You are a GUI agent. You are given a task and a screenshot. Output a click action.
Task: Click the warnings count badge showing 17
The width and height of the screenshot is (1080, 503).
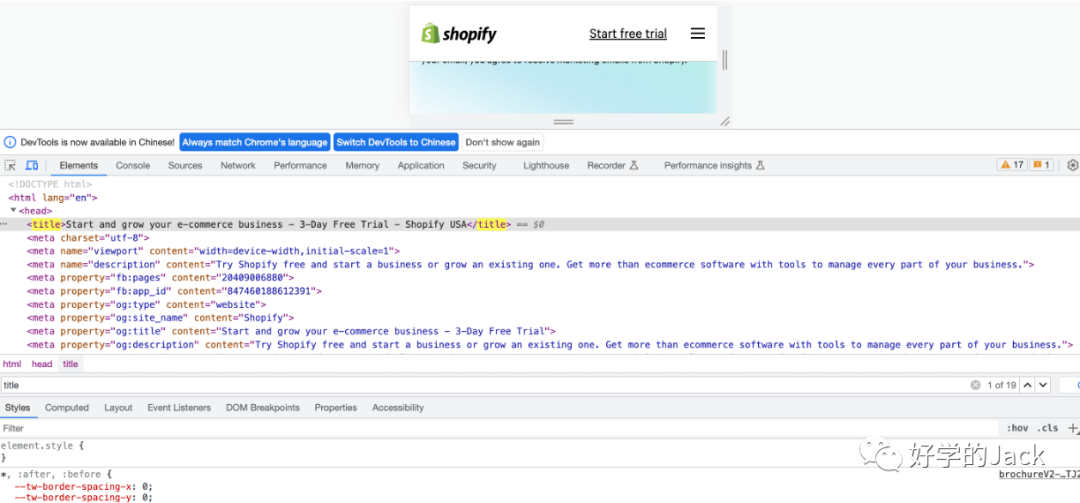click(x=1012, y=166)
